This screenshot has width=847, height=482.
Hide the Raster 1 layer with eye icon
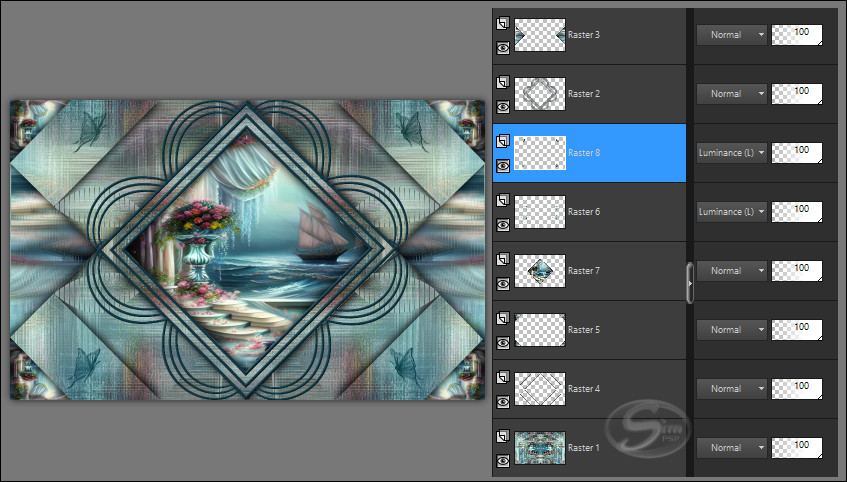503,459
